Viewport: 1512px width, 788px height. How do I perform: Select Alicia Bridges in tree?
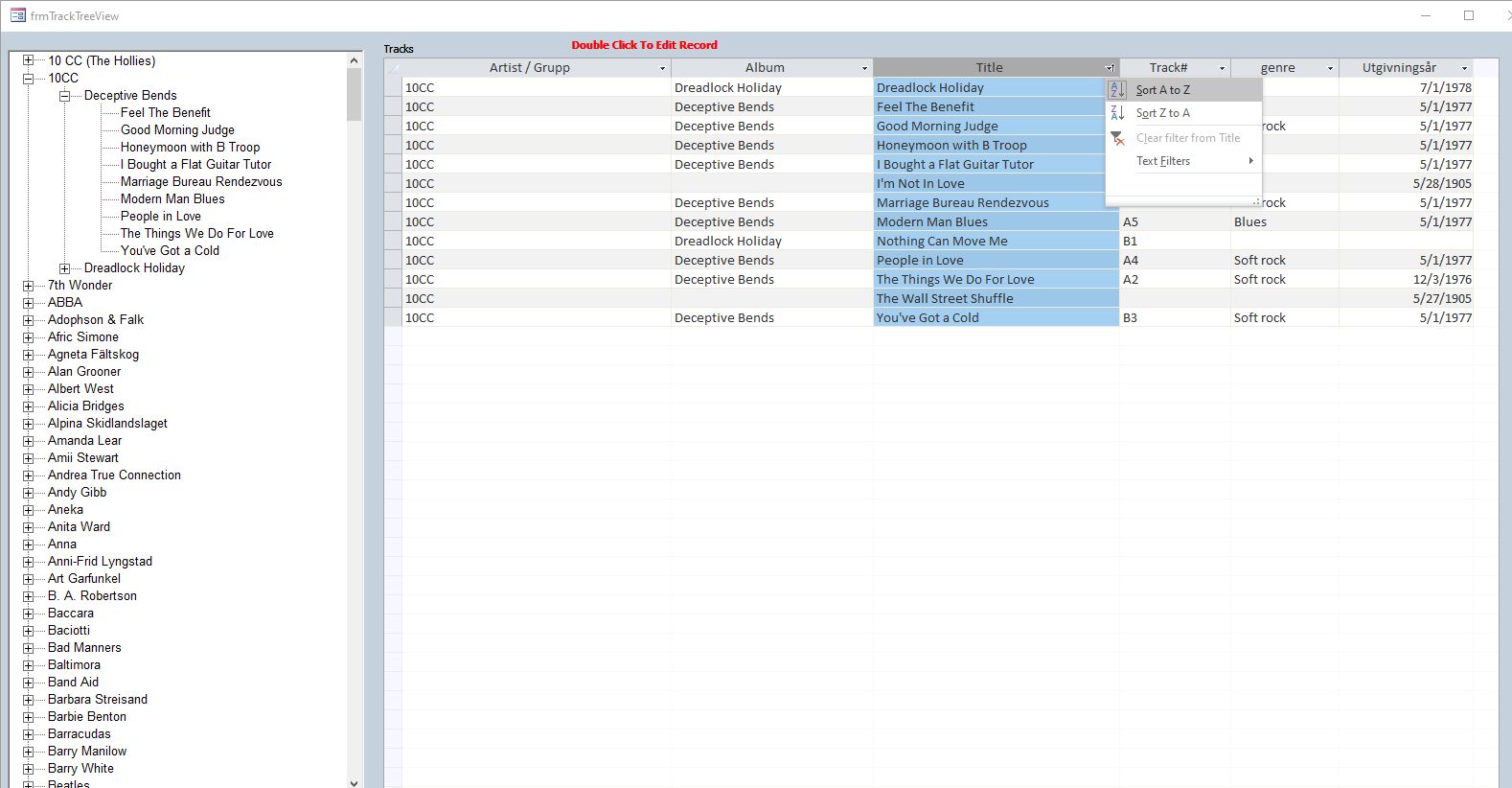point(85,406)
